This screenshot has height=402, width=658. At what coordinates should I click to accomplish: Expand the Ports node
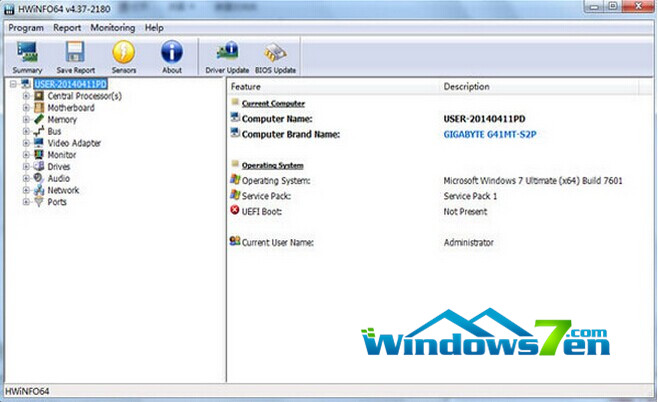(x=26, y=202)
